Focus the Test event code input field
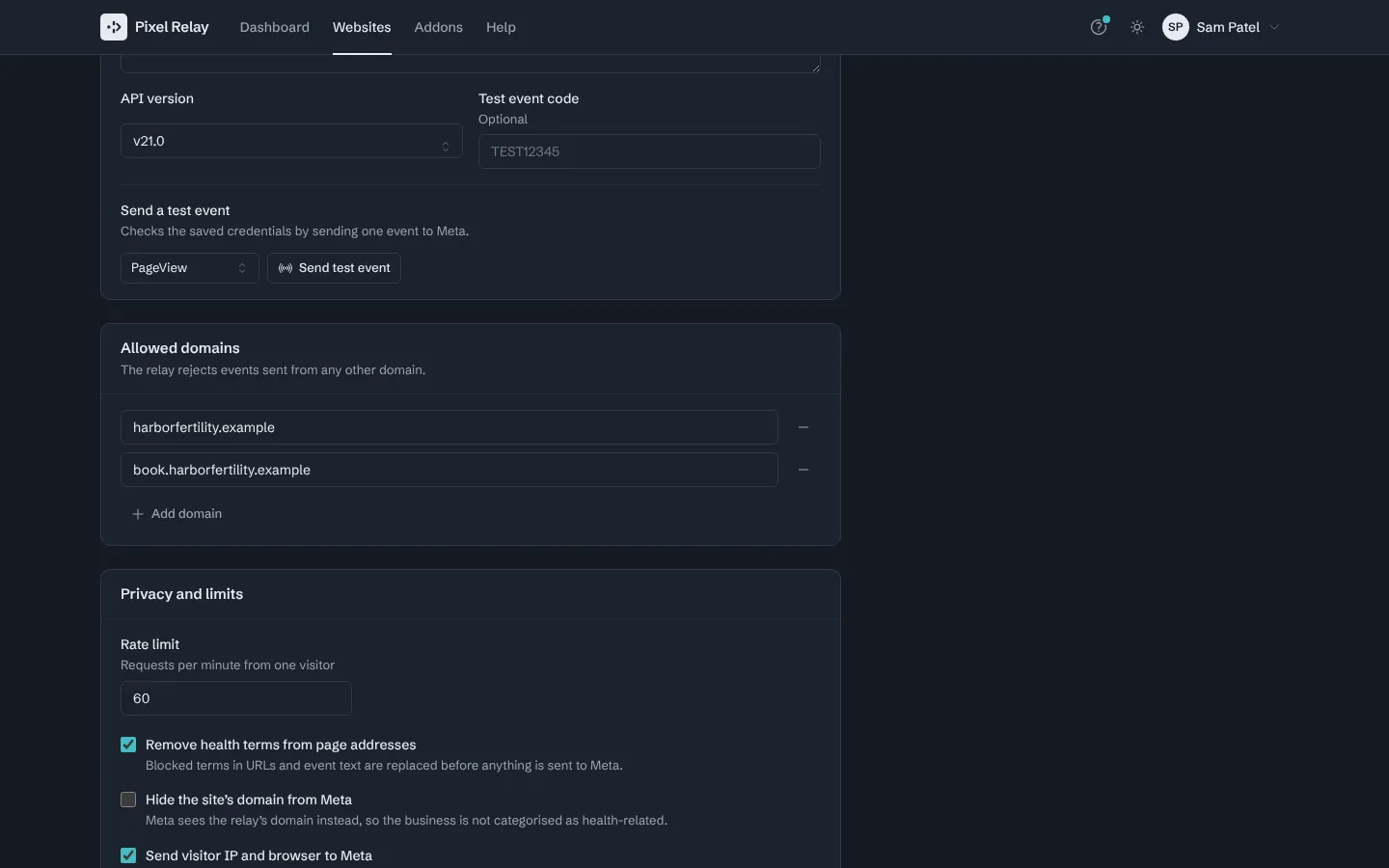The width and height of the screenshot is (1389, 868). 649,151
